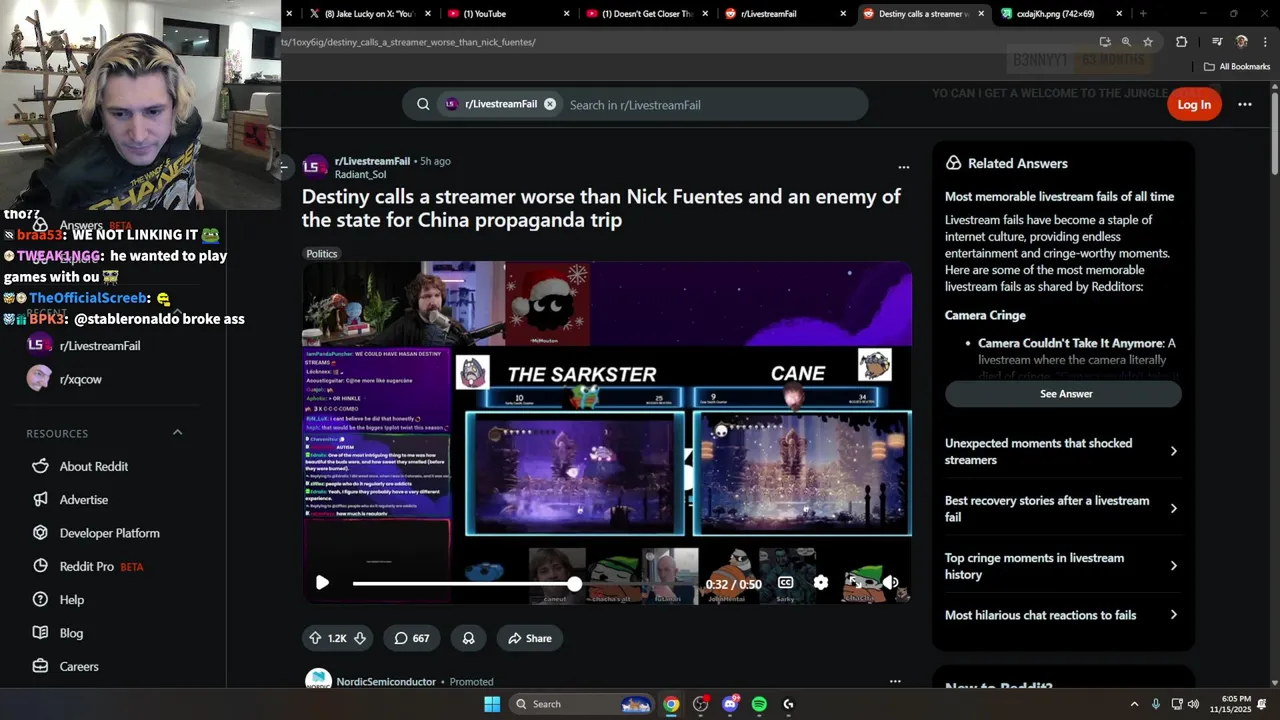Open the All Bookmarks folder
The width and height of the screenshot is (1280, 720).
1237,67
